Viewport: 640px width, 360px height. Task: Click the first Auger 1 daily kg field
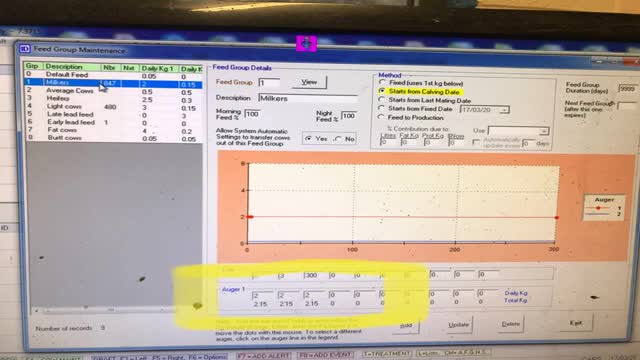tap(262, 295)
